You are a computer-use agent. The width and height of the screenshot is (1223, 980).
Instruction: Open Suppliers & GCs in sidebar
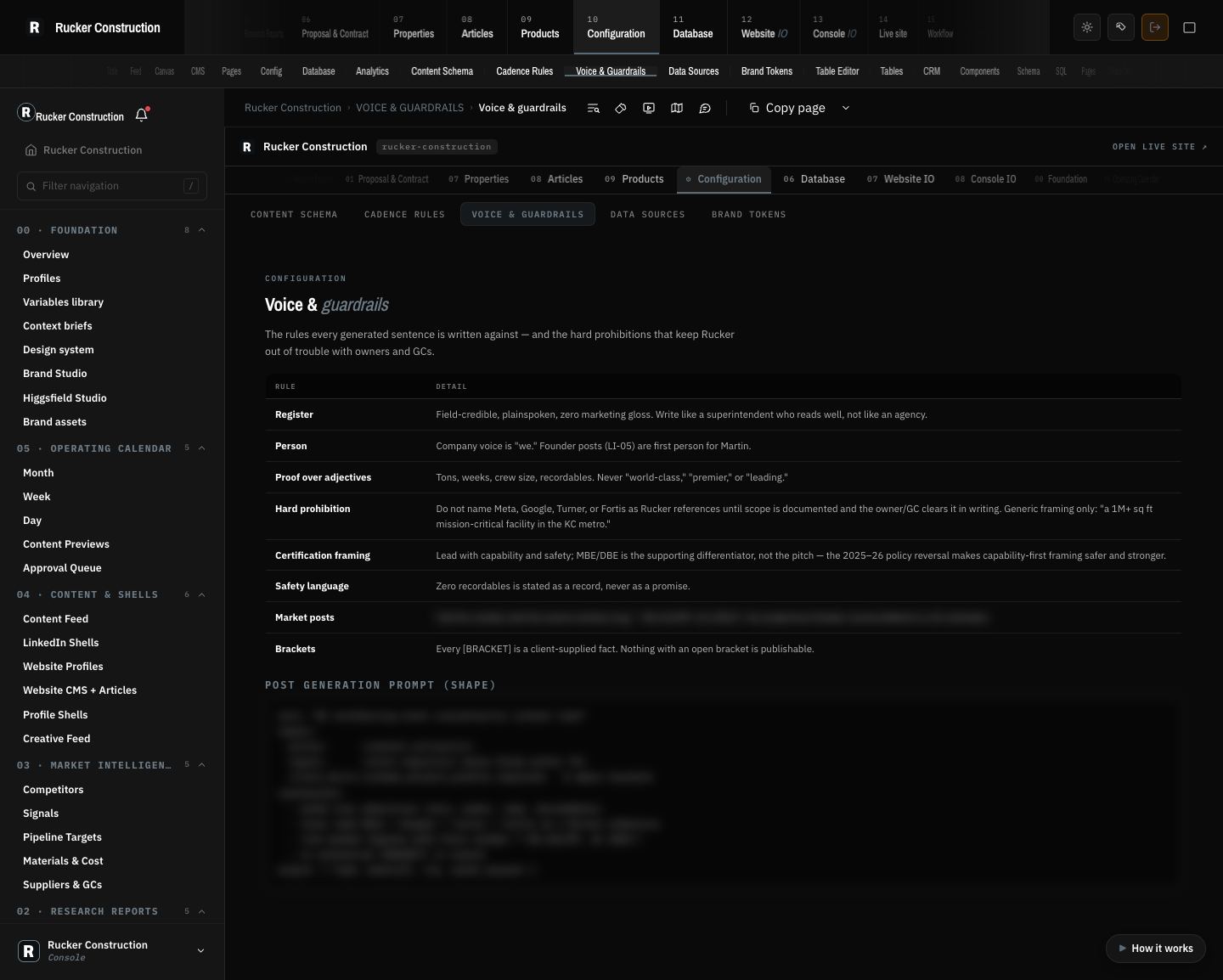pos(62,885)
